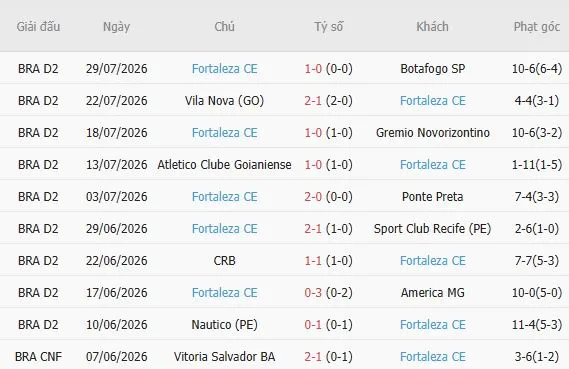Click Sport Club Recife (PE) name
This screenshot has width=569, height=369.
(x=433, y=229)
